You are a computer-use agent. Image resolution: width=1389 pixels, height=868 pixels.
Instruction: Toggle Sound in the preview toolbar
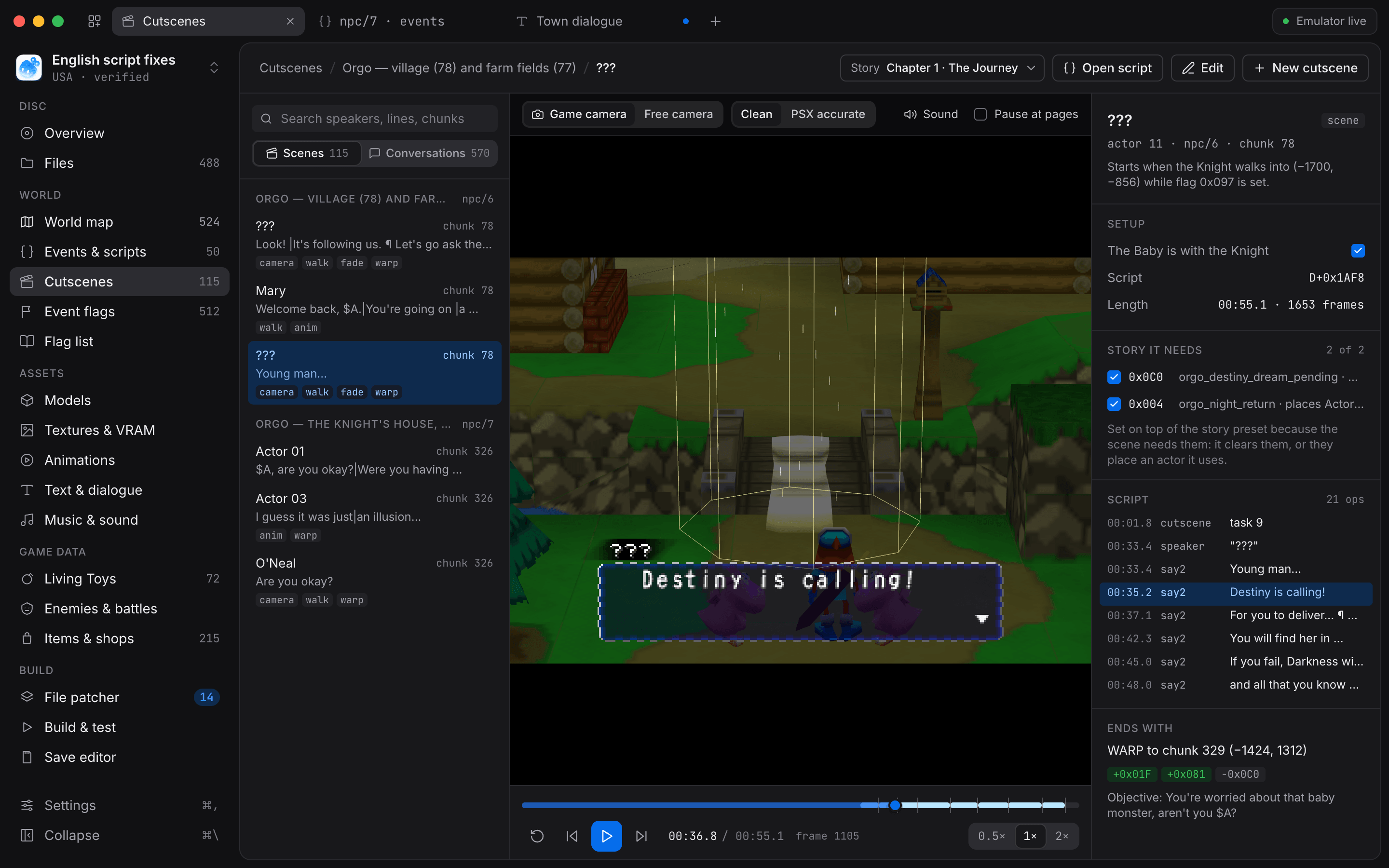(x=930, y=114)
